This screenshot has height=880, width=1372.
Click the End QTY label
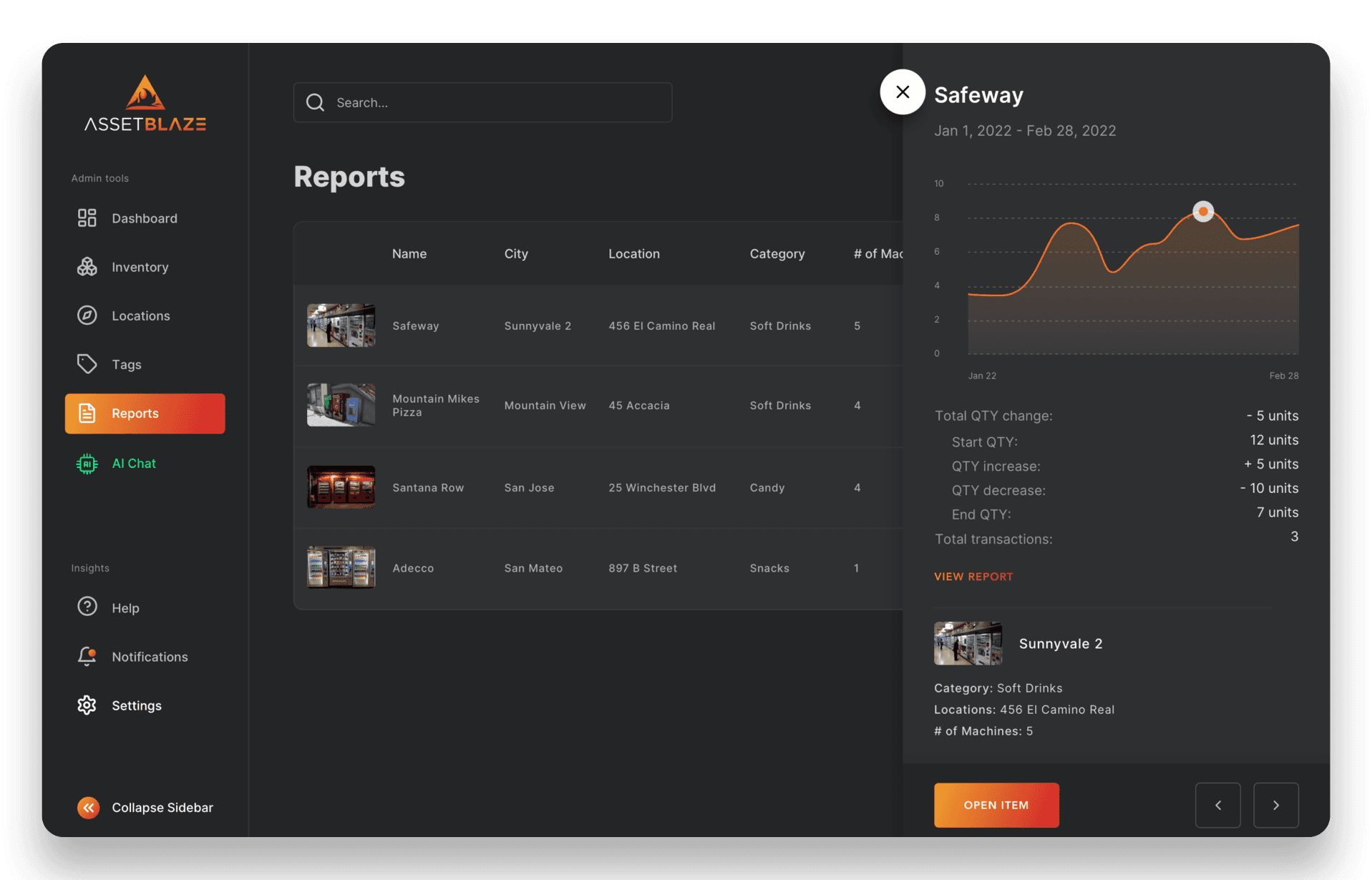click(981, 514)
